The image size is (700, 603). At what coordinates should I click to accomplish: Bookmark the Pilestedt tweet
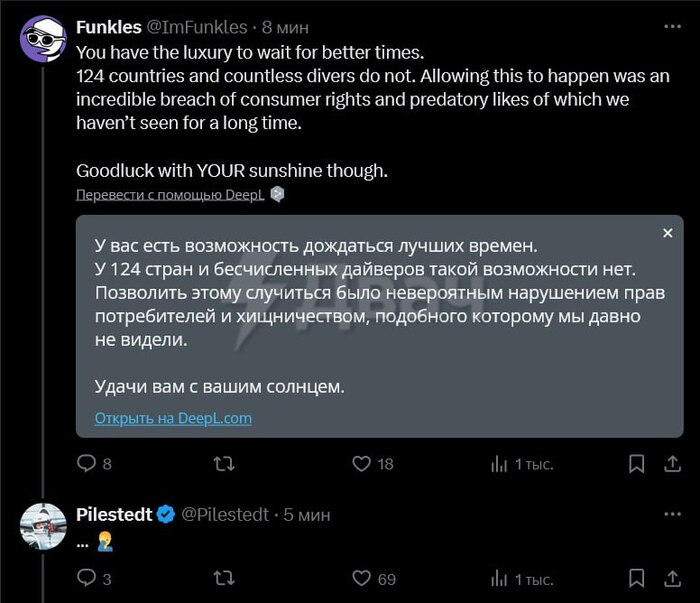click(636, 578)
